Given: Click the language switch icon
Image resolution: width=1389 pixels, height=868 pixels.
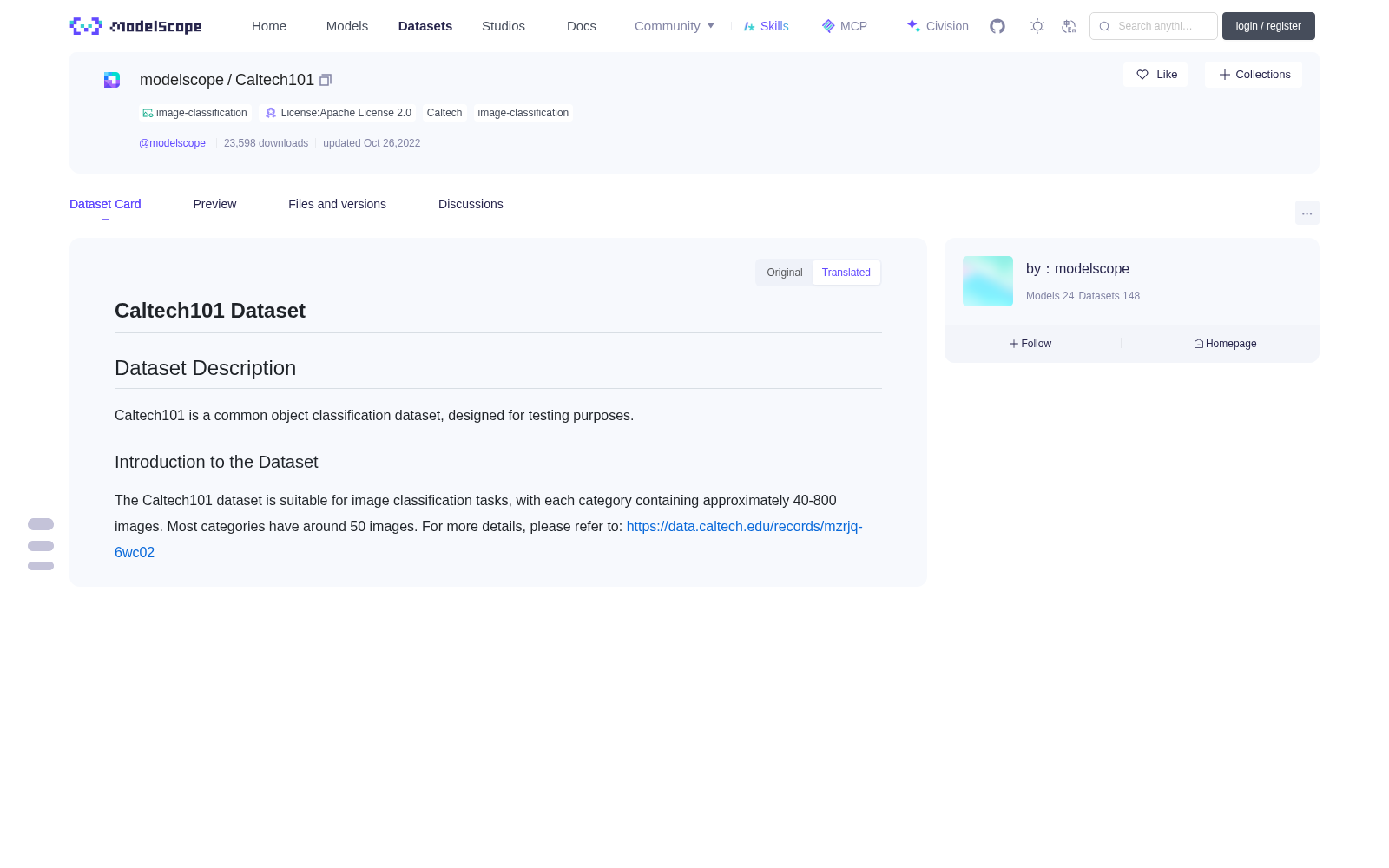Looking at the screenshot, I should click(x=1069, y=26).
